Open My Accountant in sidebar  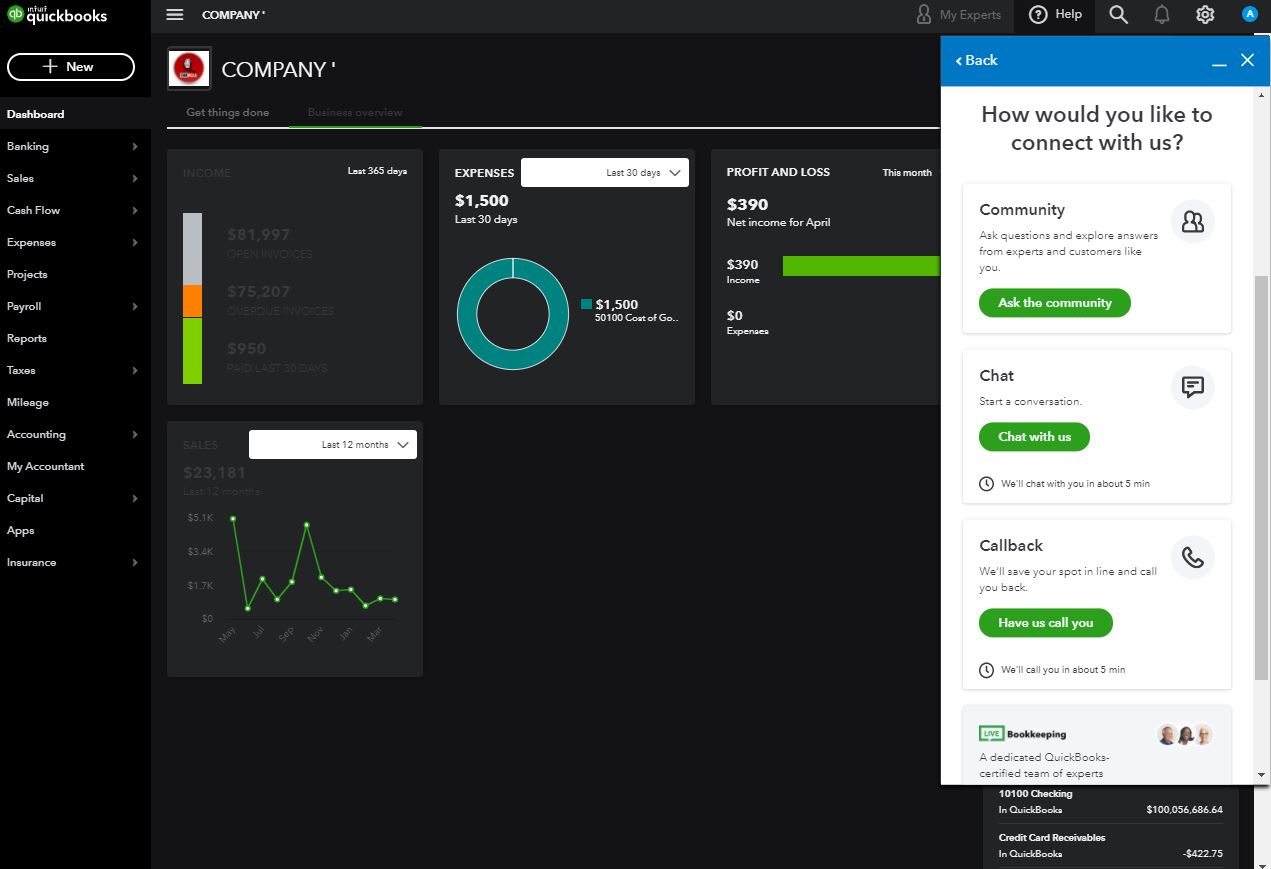[x=75, y=466]
